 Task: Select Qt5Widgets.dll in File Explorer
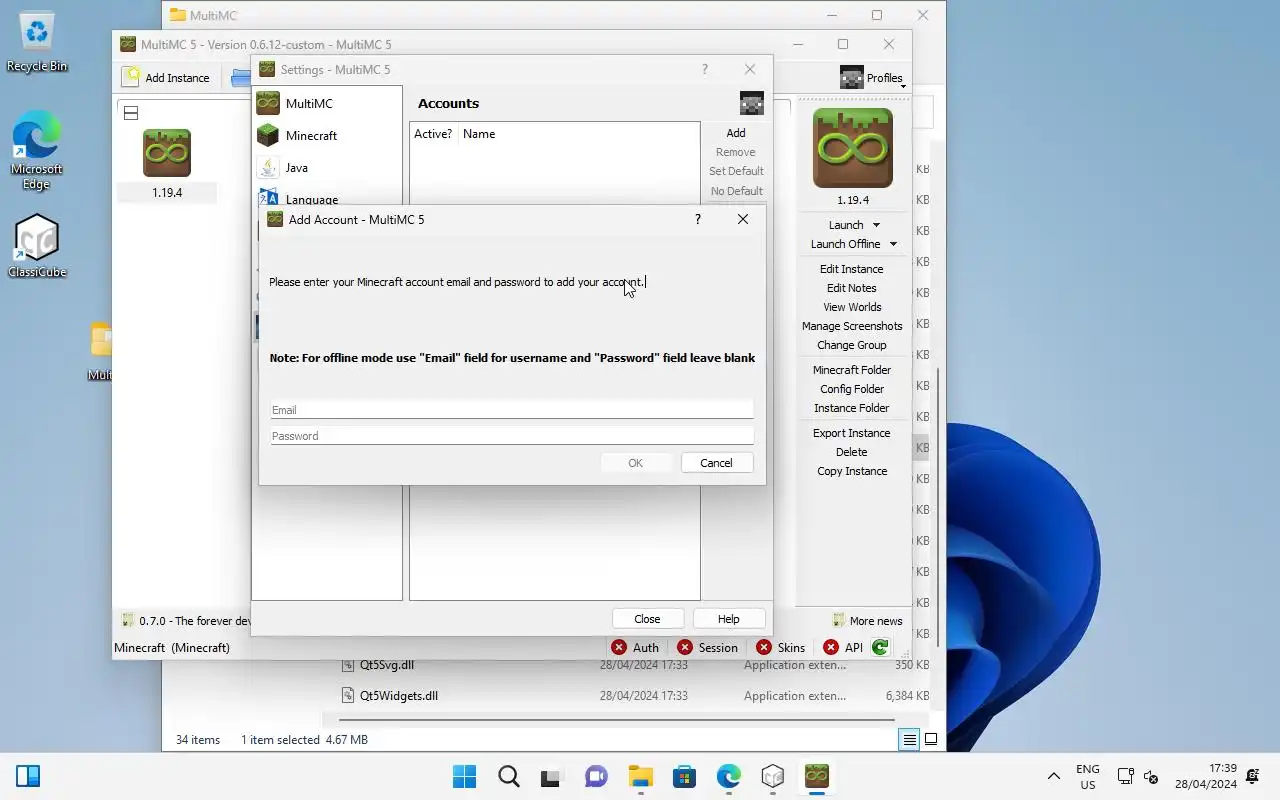point(389,696)
